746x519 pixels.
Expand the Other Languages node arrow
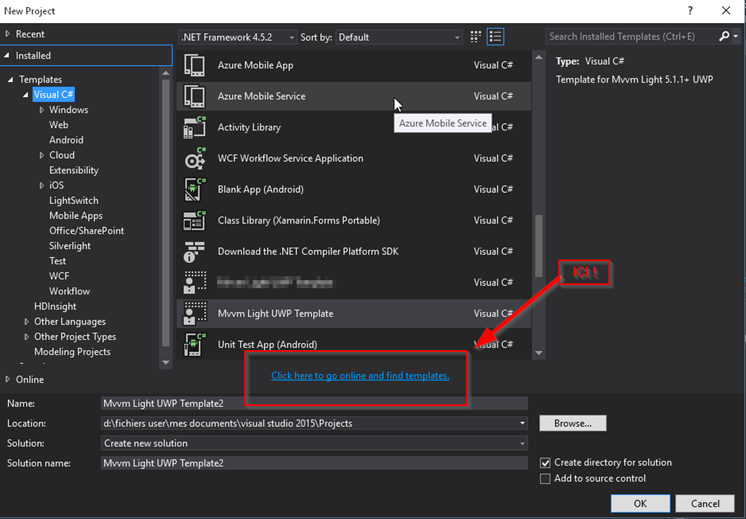pyautogui.click(x=26, y=322)
